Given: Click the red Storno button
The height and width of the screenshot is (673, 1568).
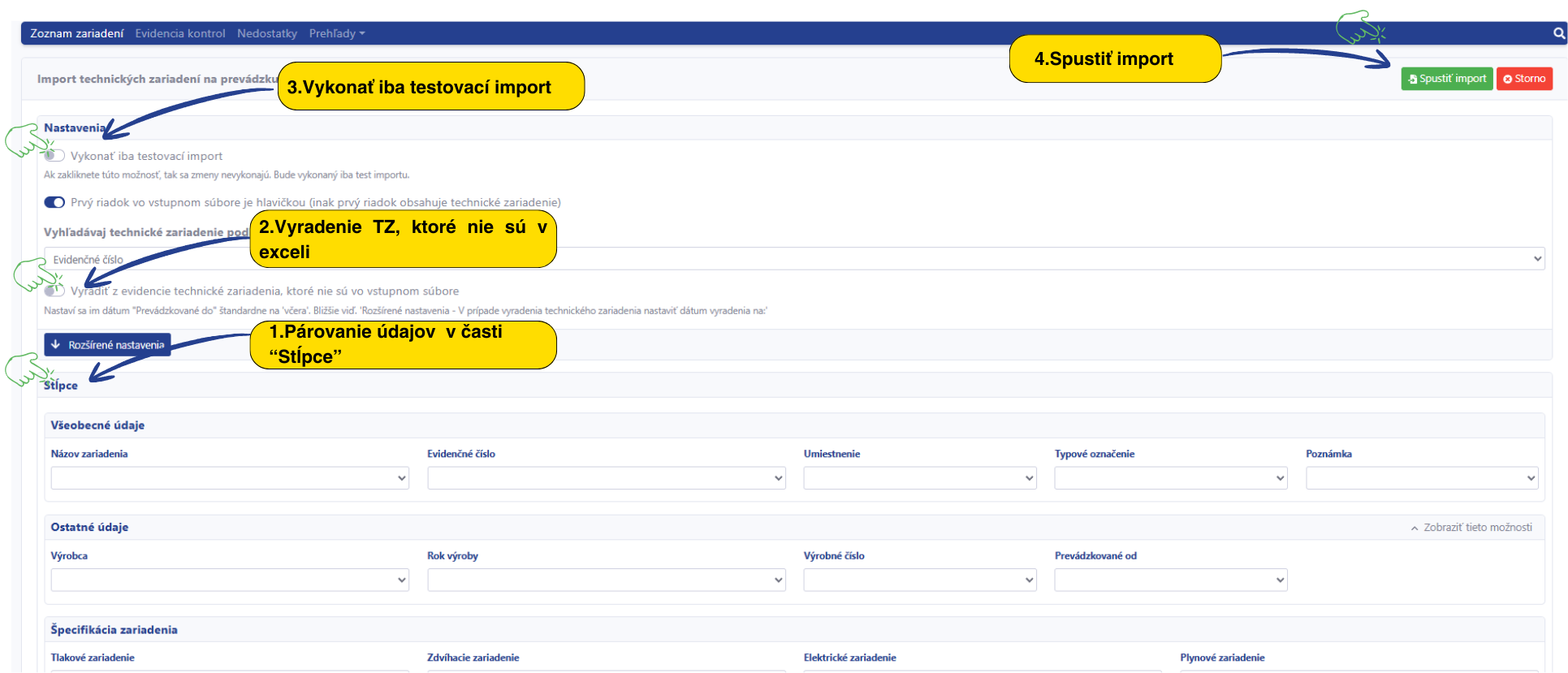Looking at the screenshot, I should point(1523,79).
